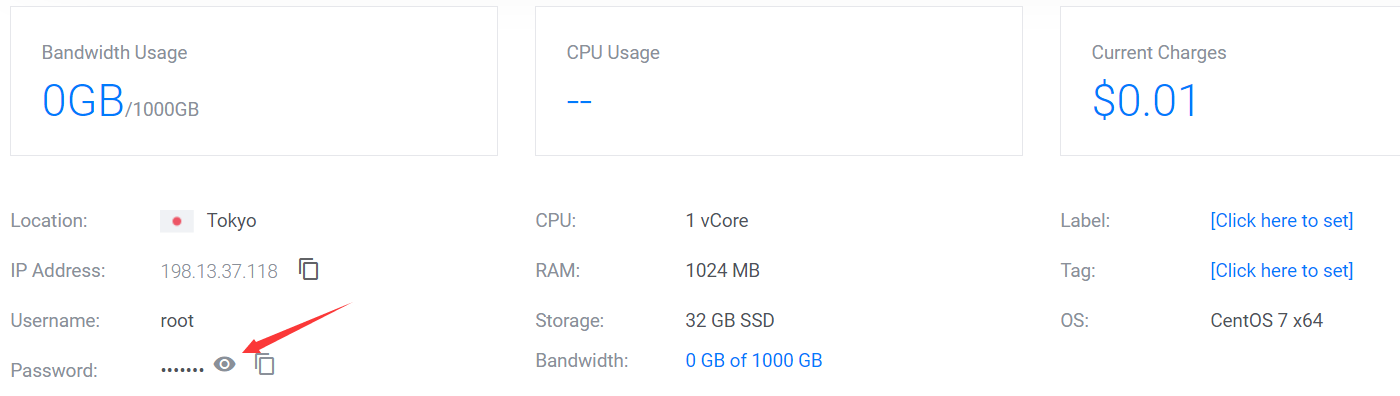Select the IP address 198.13.37.118 text

coord(219,271)
